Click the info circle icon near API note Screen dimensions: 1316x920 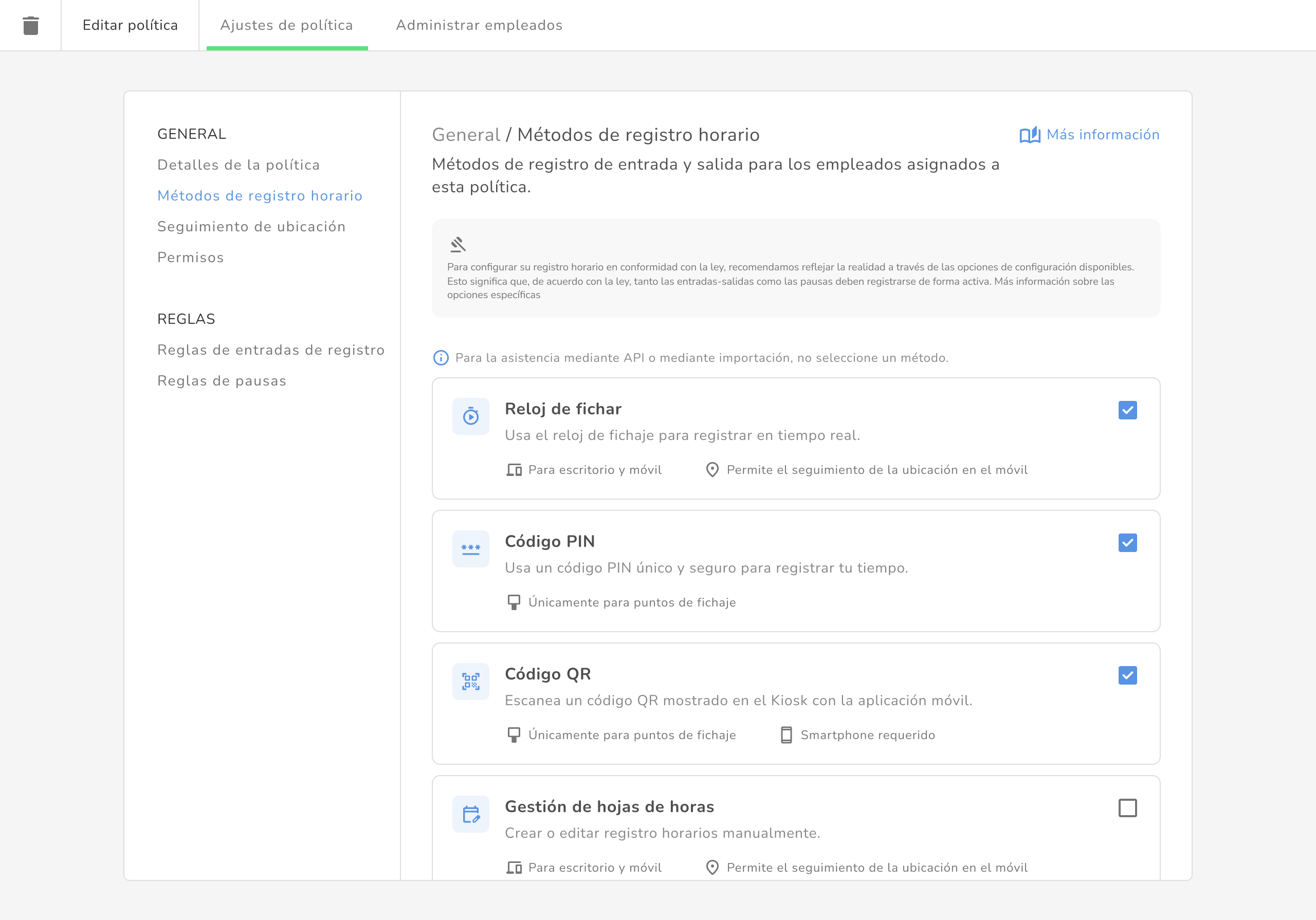[x=441, y=358]
